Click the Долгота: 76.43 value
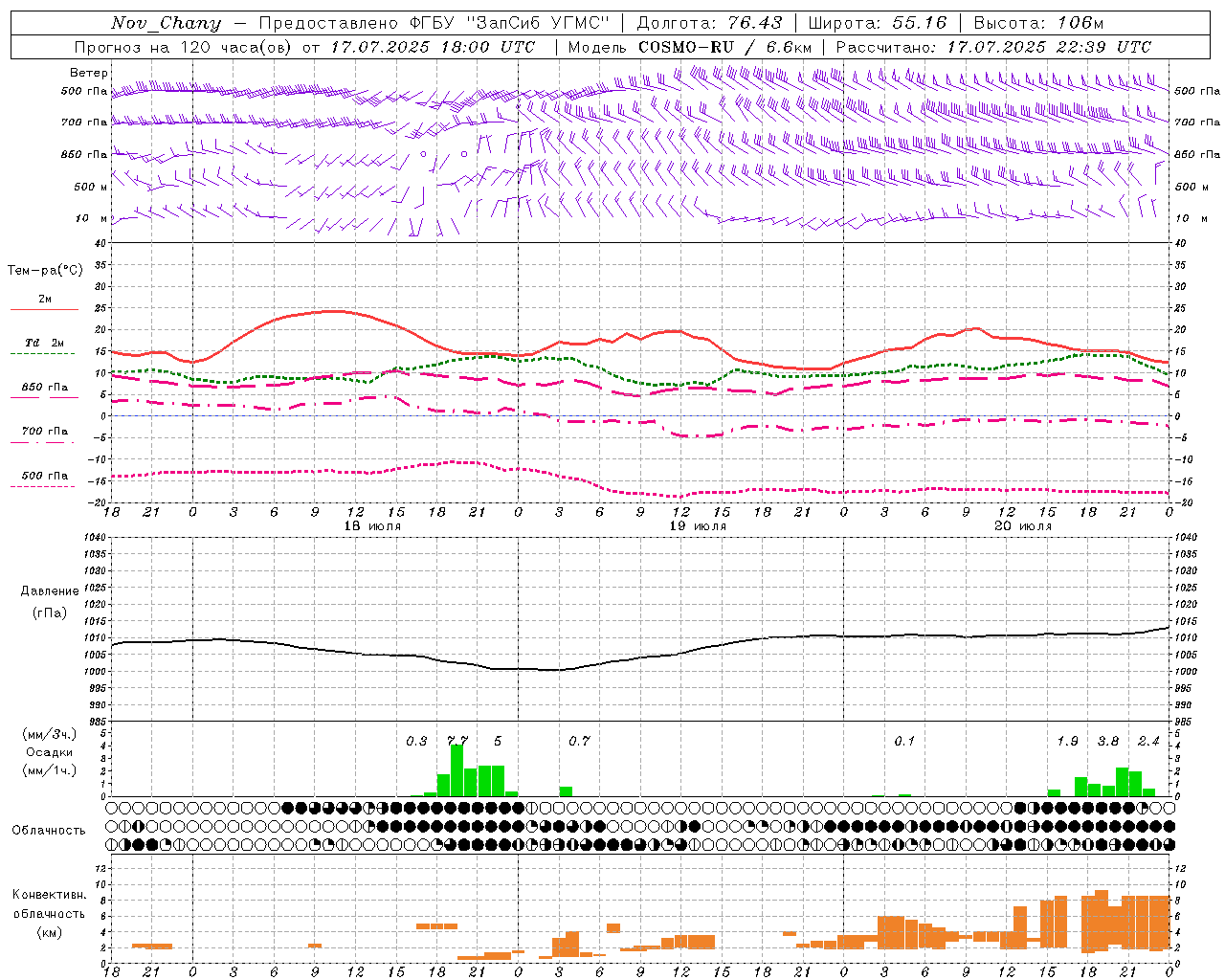 click(x=709, y=23)
